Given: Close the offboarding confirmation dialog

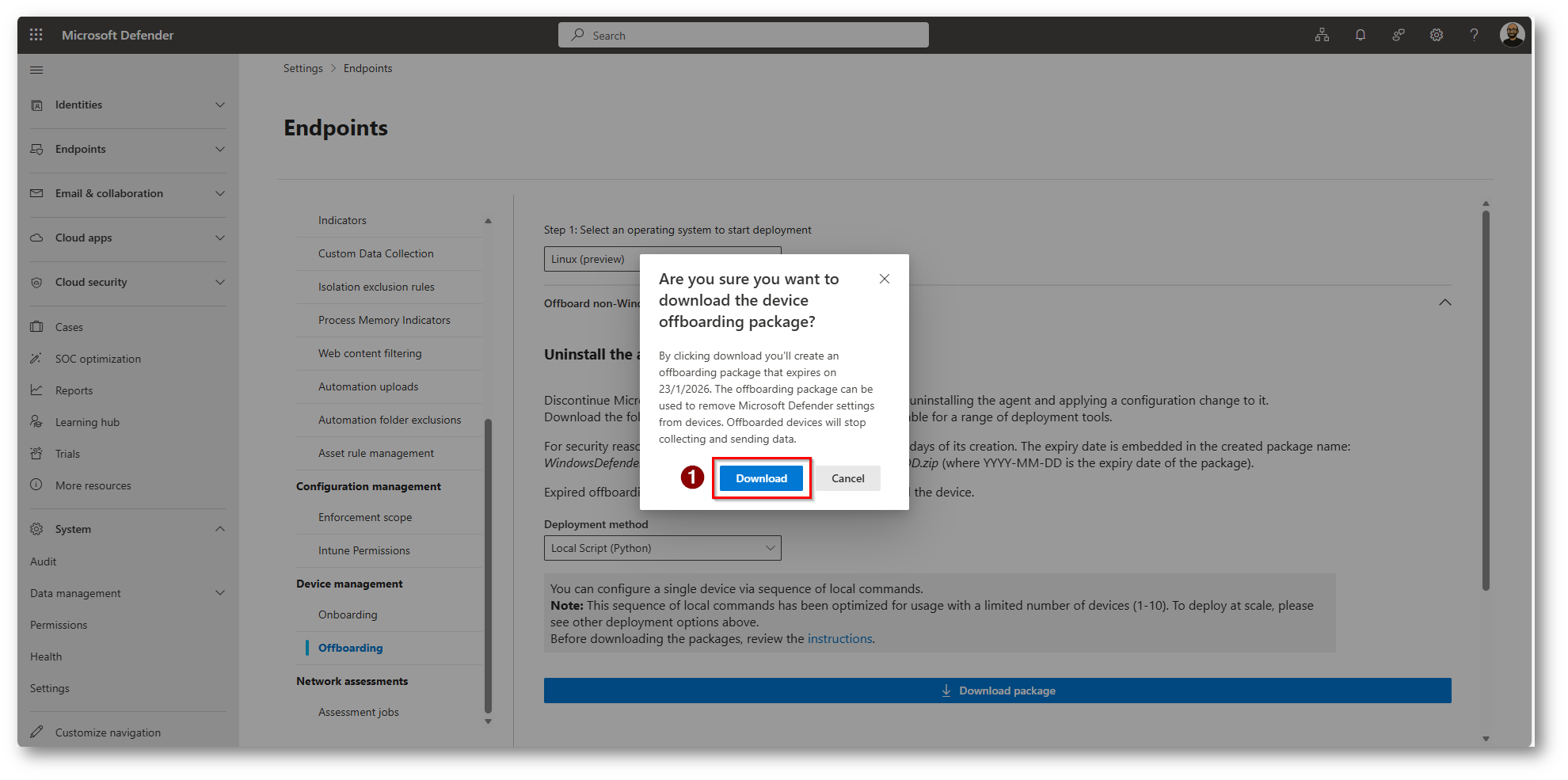Looking at the screenshot, I should pos(885,279).
